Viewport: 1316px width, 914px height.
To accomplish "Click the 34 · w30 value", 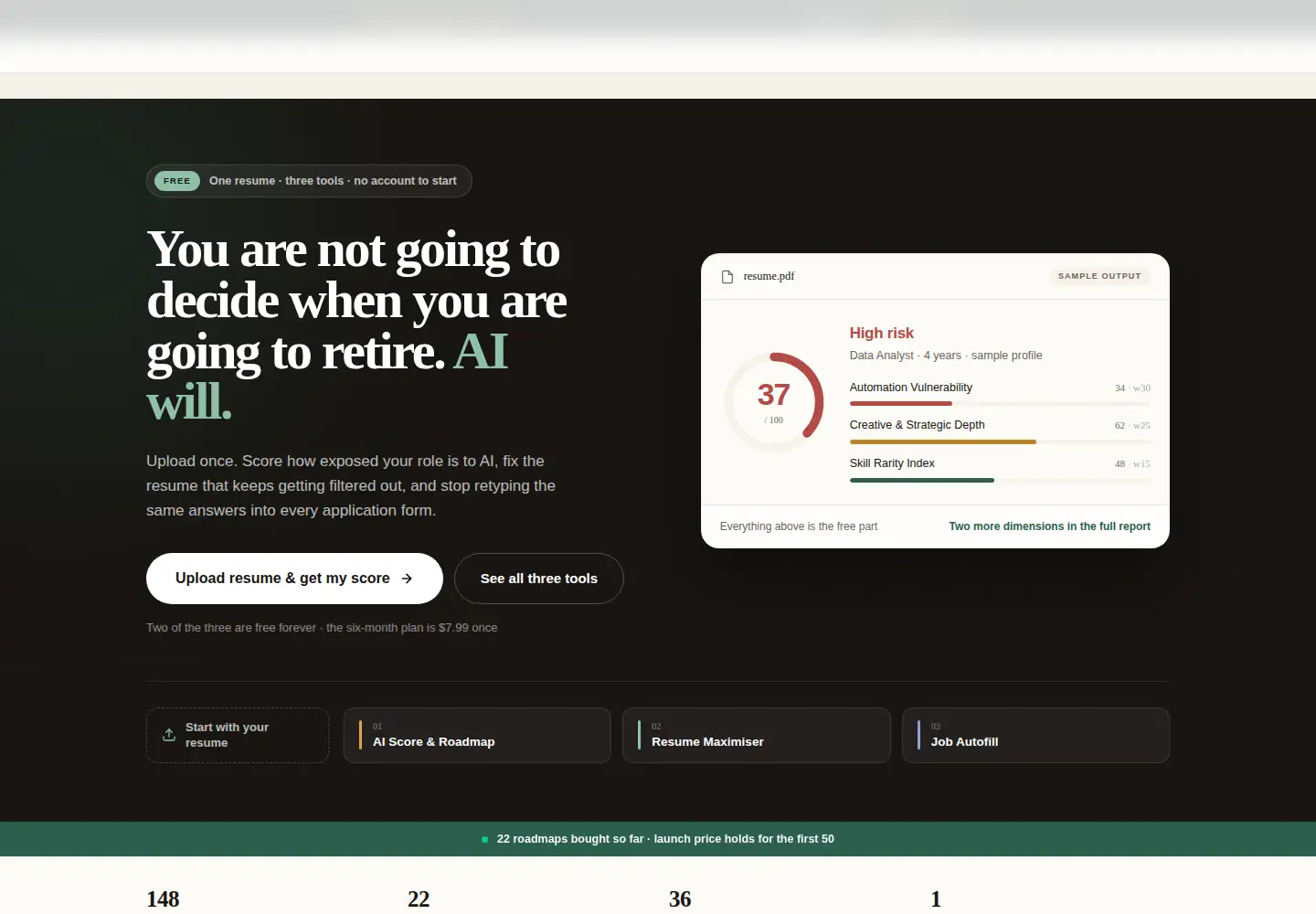I will pos(1132,388).
